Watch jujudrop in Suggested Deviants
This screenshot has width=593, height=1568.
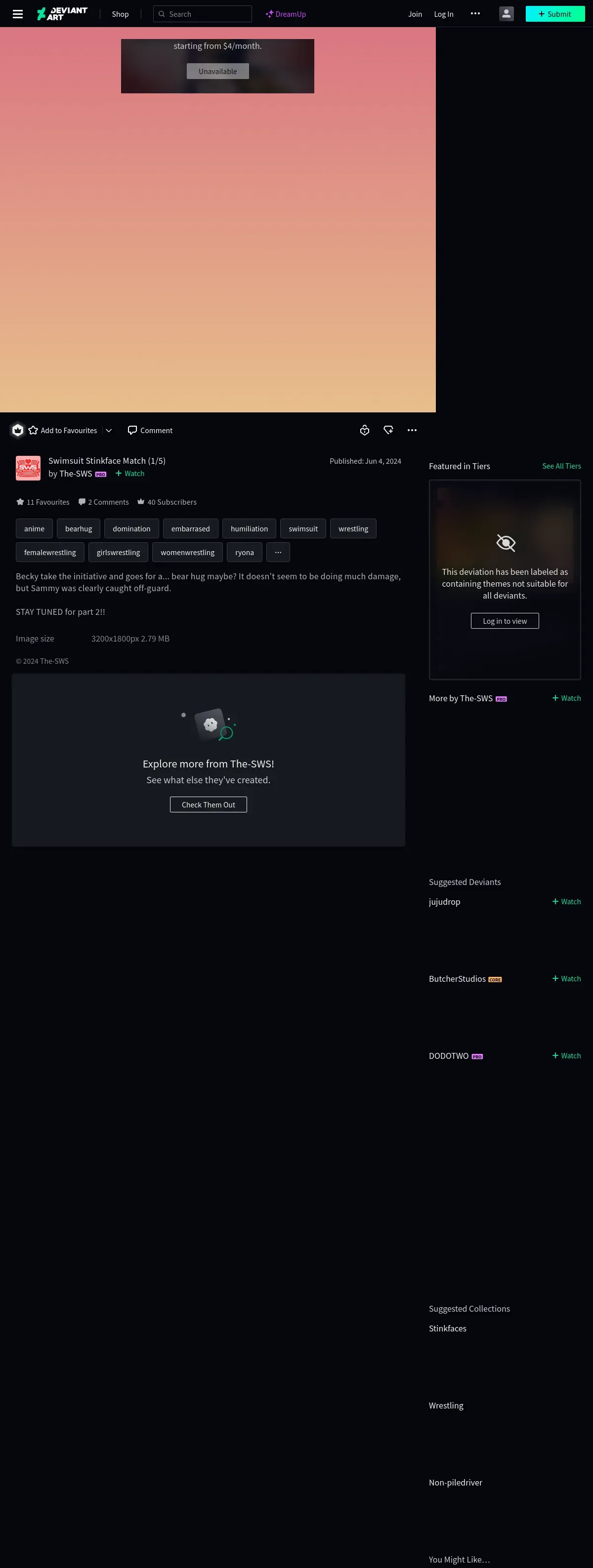pos(566,901)
